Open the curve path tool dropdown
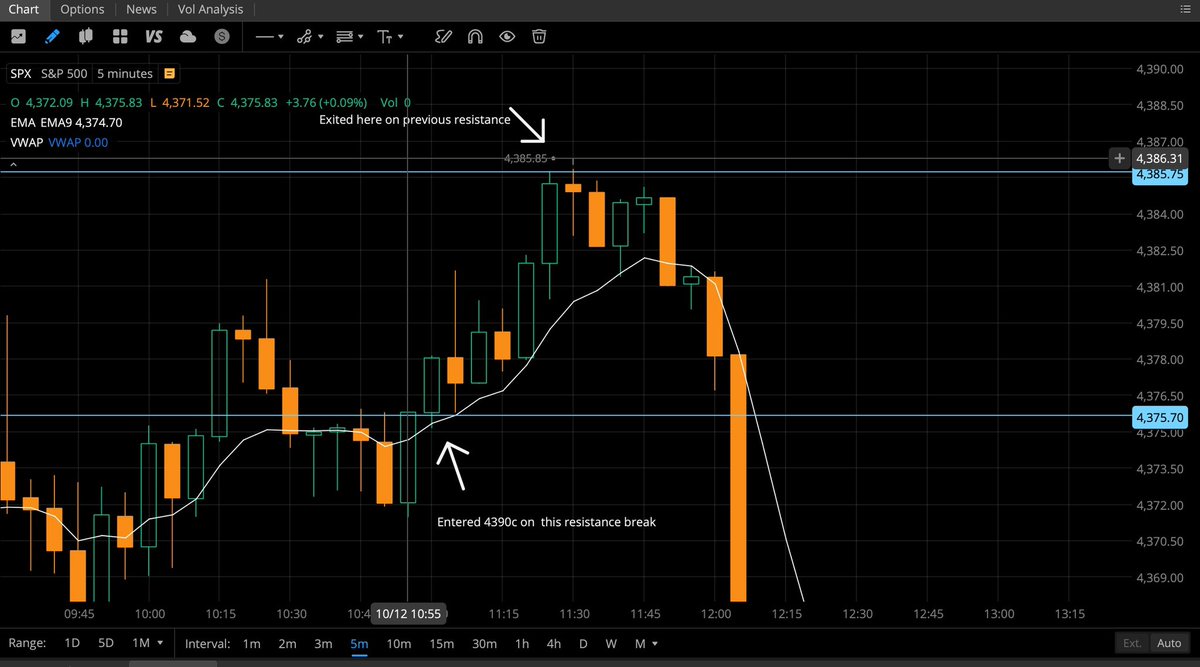 coord(311,36)
